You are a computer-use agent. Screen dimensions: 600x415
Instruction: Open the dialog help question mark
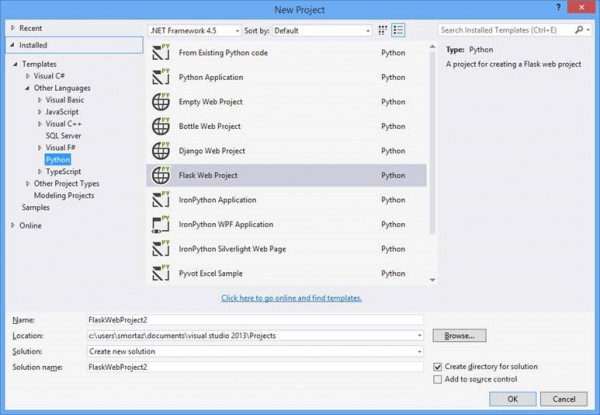coord(558,8)
